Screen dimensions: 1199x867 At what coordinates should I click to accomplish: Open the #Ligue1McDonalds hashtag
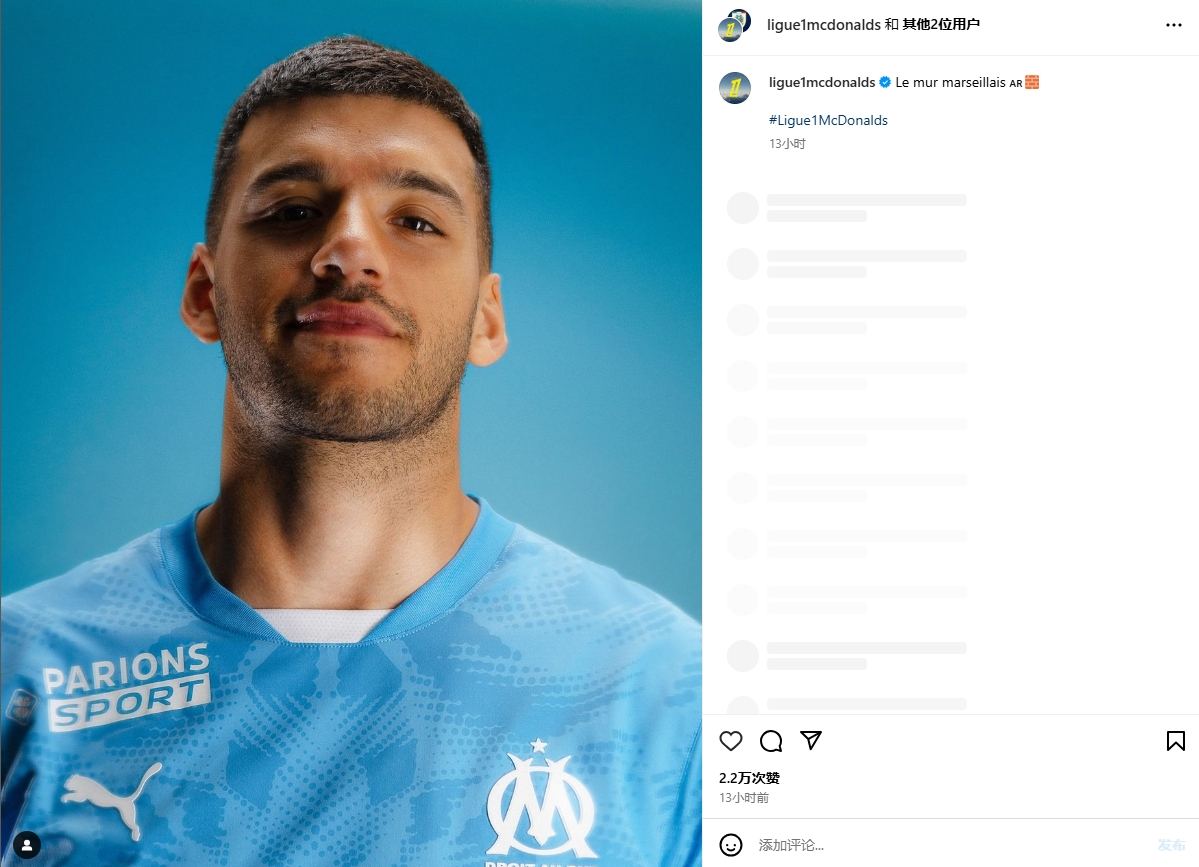click(x=828, y=120)
